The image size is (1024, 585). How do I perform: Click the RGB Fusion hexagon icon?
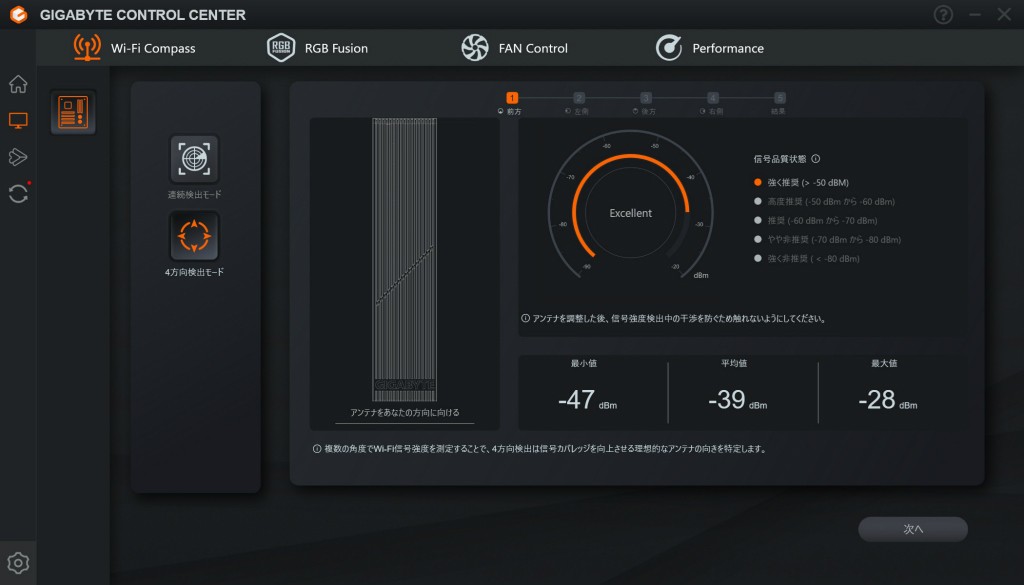(281, 48)
